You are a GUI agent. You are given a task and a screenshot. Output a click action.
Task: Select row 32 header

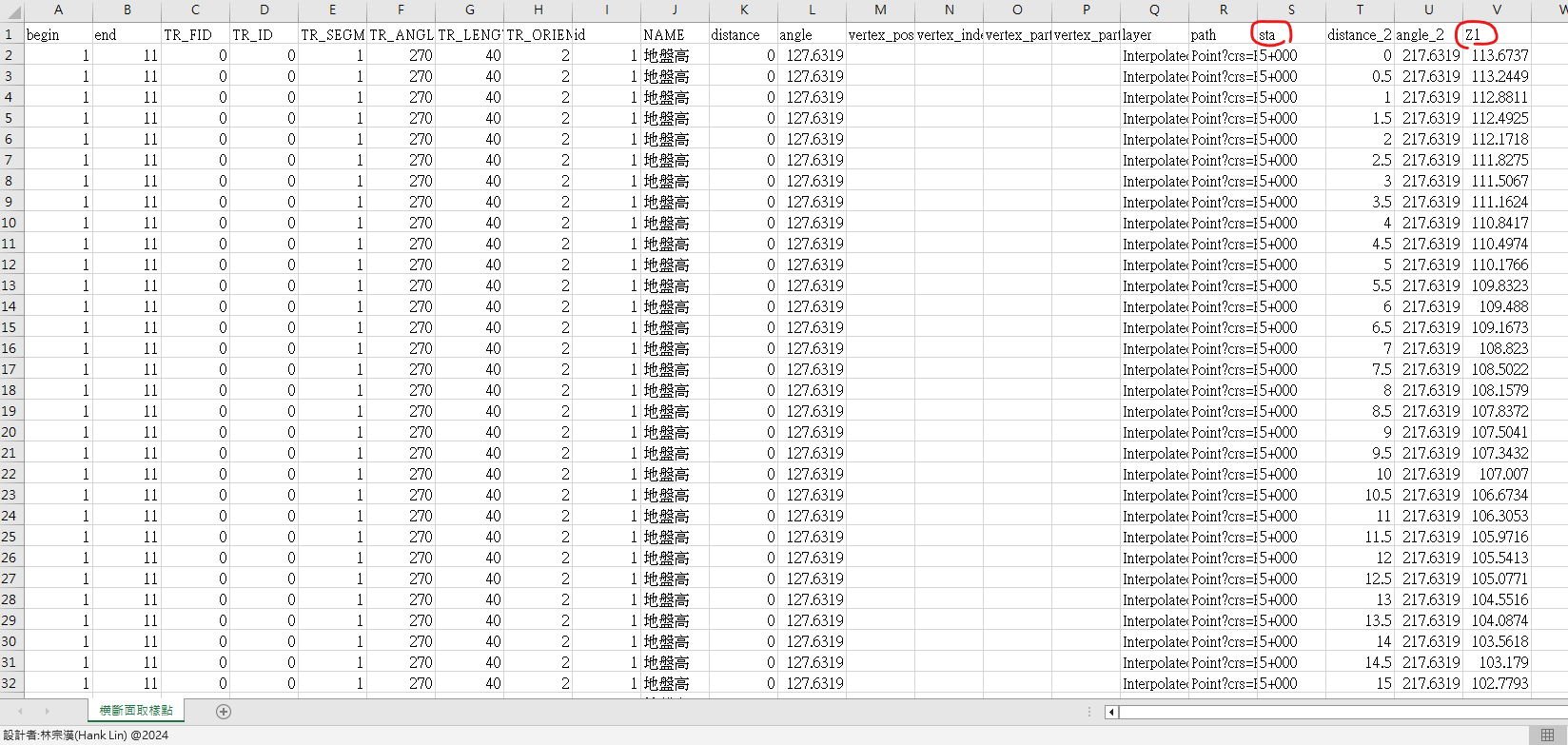(11, 683)
